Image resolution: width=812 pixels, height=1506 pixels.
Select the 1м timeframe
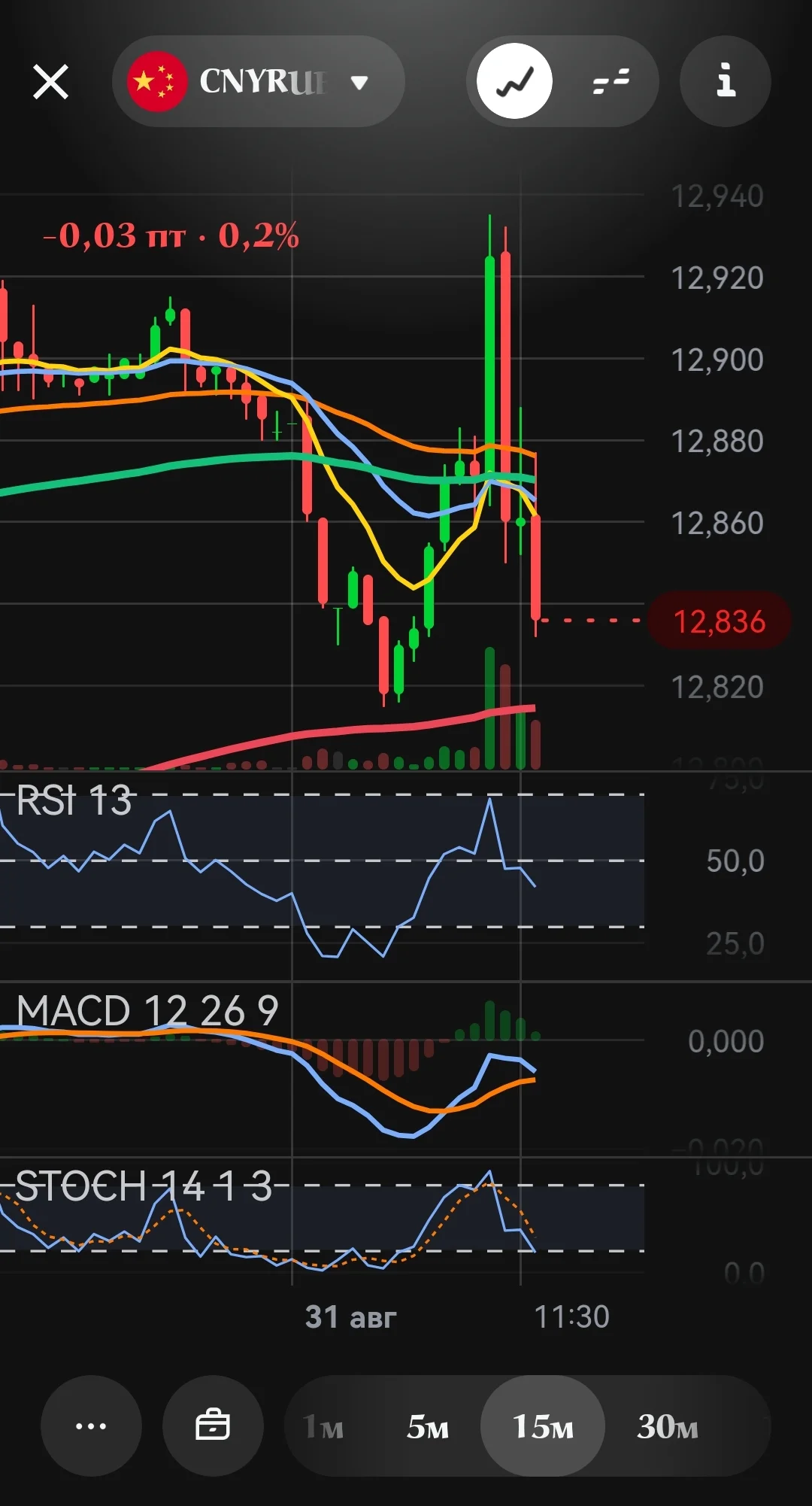(x=323, y=1426)
